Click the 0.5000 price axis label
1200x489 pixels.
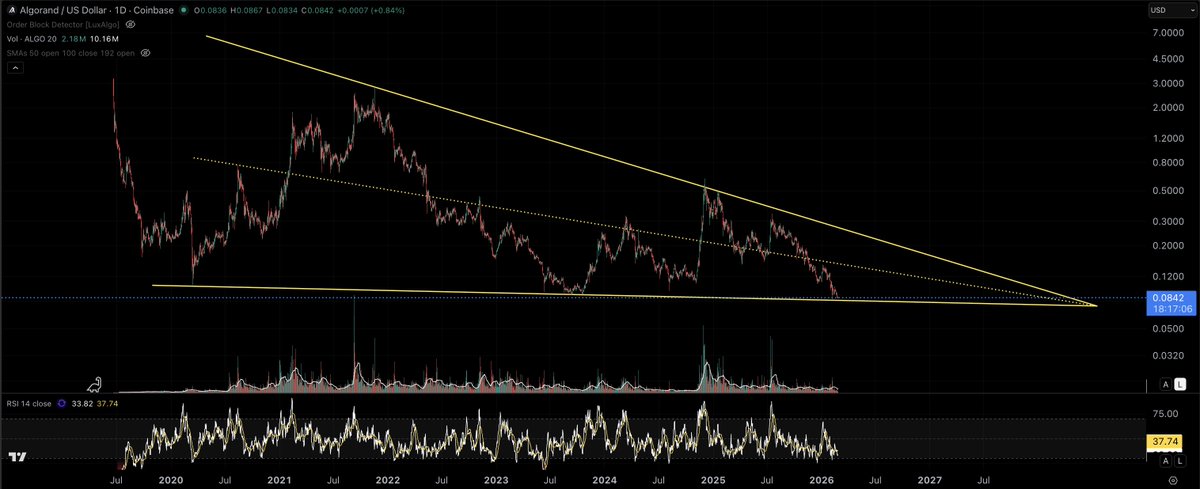(x=1168, y=191)
